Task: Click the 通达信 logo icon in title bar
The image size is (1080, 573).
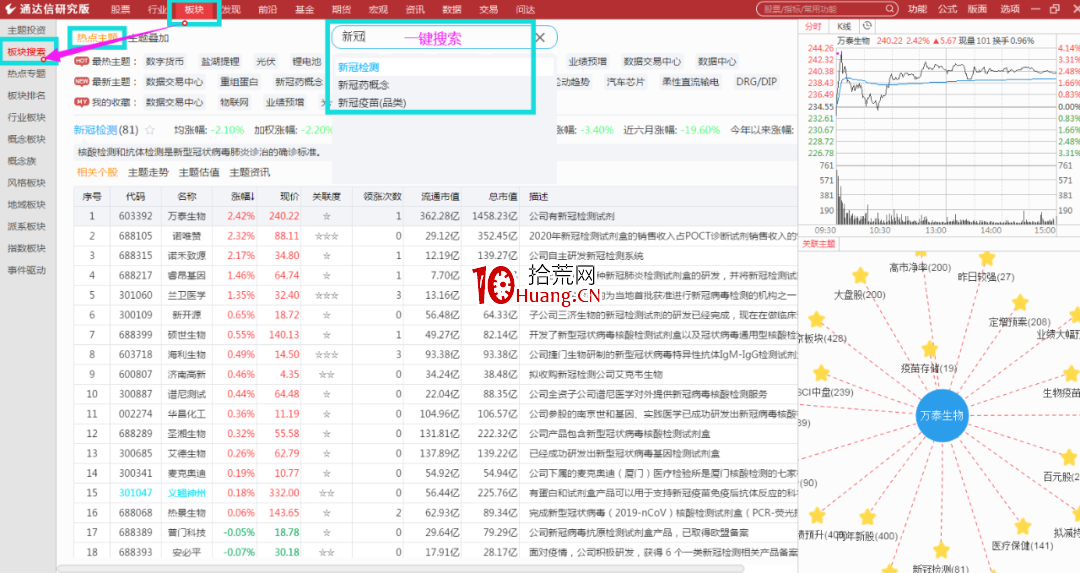Action: (x=10, y=9)
